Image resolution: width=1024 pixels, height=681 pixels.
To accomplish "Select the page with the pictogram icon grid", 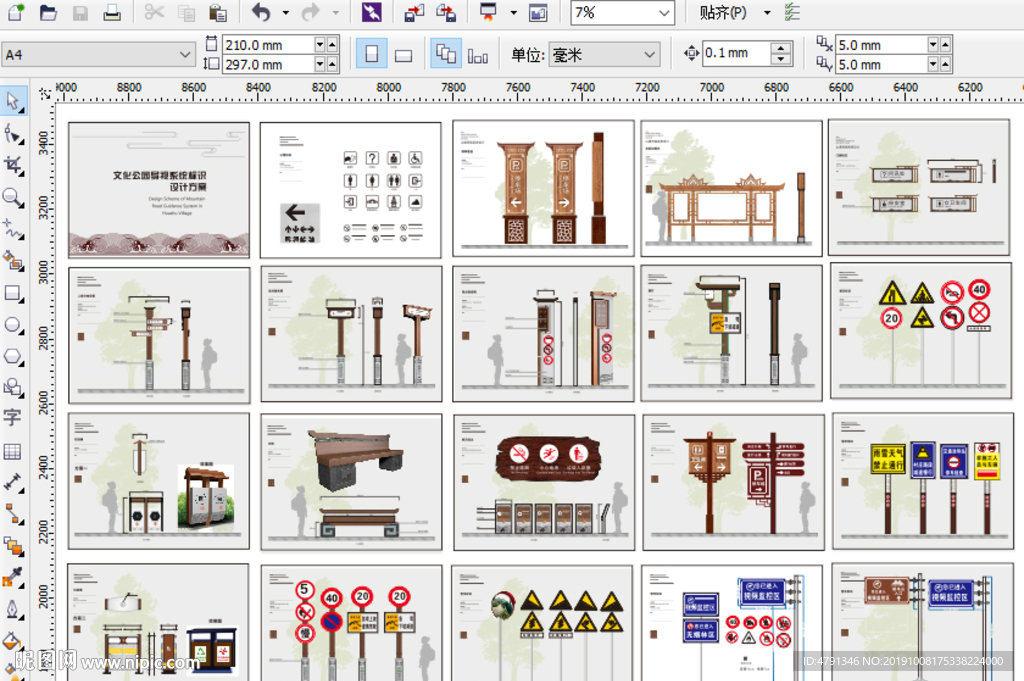I will [x=351, y=190].
